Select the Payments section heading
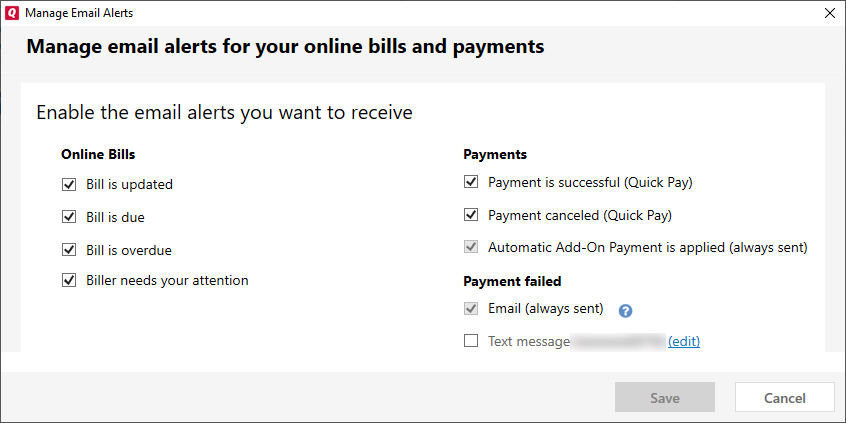This screenshot has height=423, width=846. click(495, 154)
